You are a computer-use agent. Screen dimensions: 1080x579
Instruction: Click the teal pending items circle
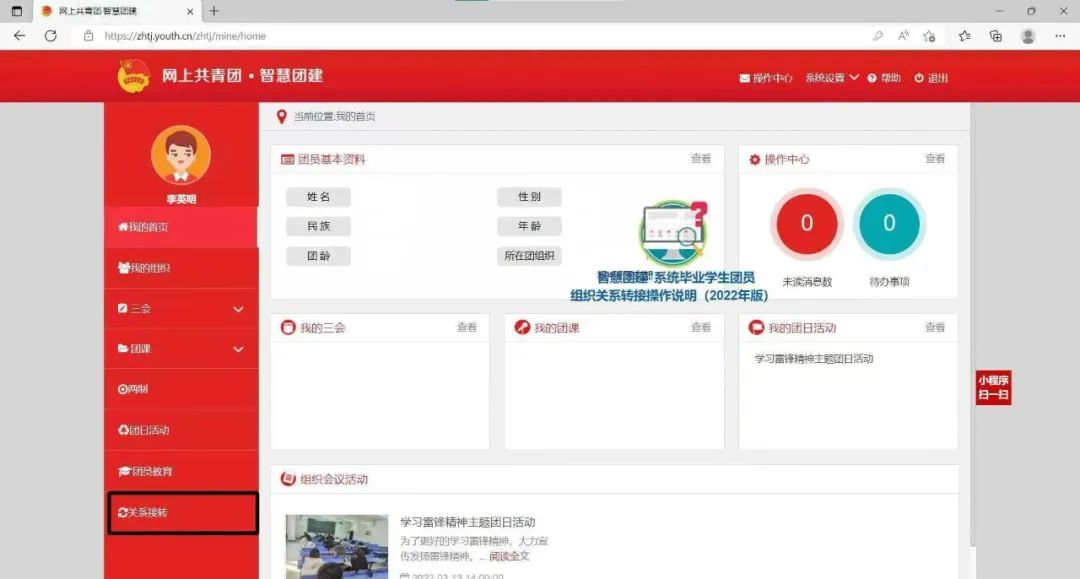(889, 224)
